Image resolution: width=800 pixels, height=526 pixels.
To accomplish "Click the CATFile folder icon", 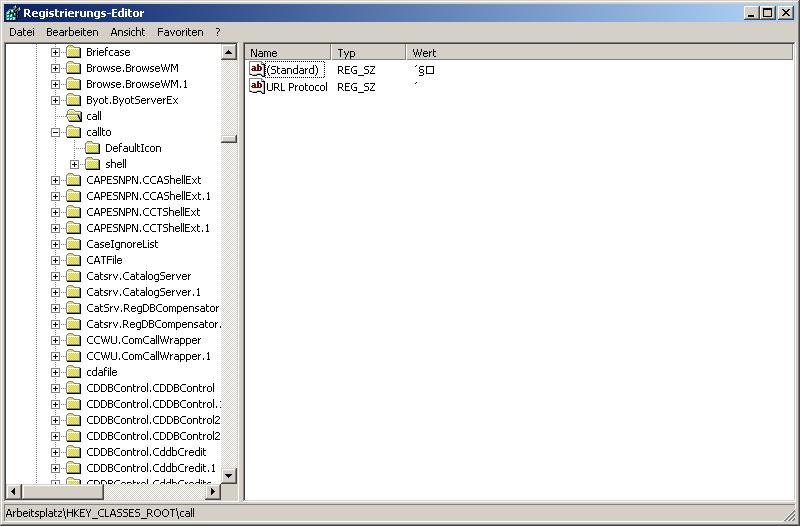I will 73,260.
